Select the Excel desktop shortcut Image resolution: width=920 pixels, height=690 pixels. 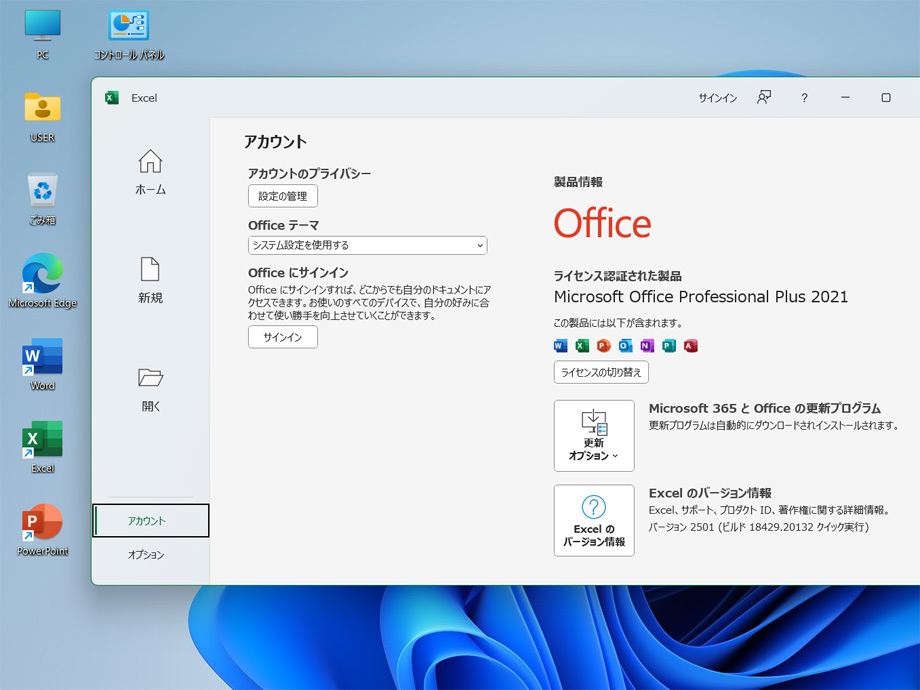[42, 447]
